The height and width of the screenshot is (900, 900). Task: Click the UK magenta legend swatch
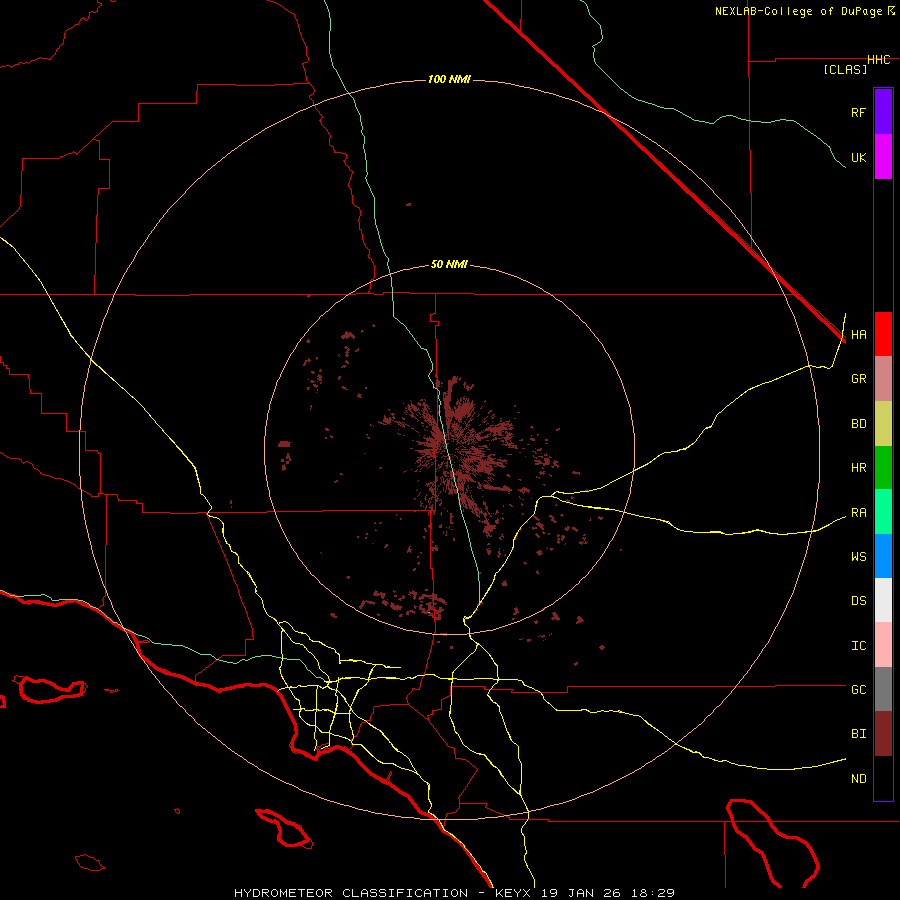[883, 157]
